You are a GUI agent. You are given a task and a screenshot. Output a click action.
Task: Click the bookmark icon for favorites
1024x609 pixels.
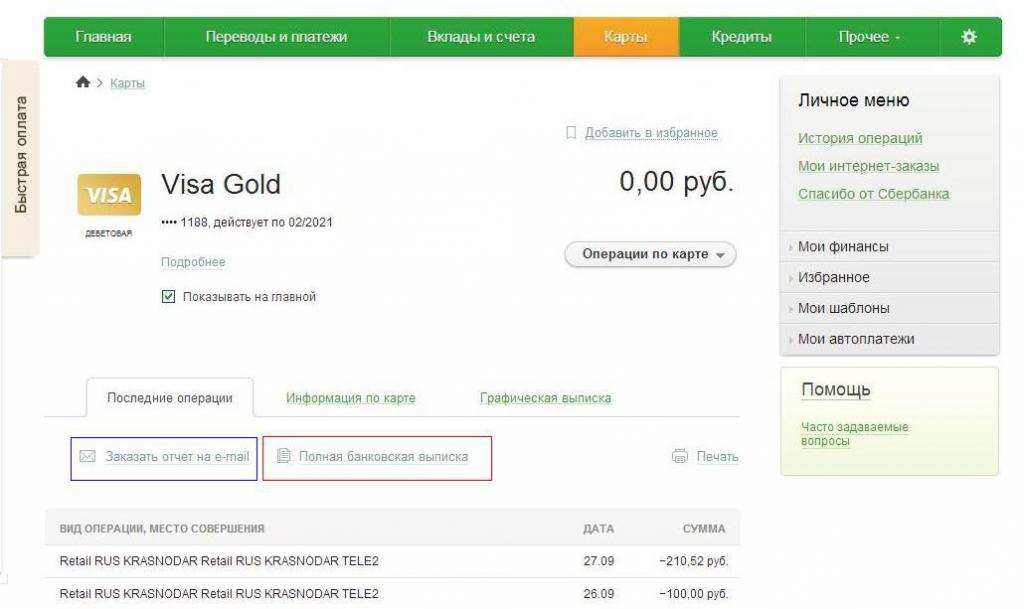(x=571, y=133)
